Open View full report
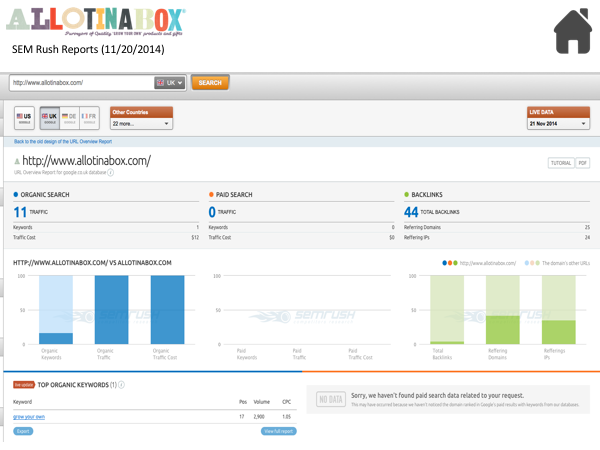The height and width of the screenshot is (450, 600). pyautogui.click(x=279, y=431)
